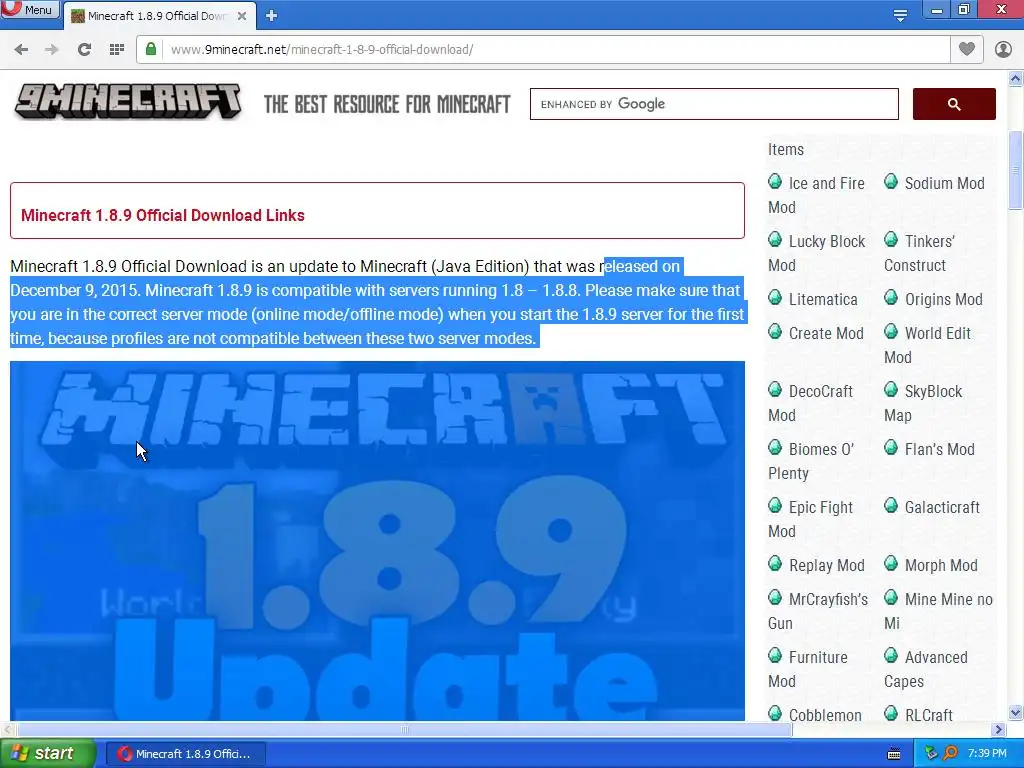Image resolution: width=1024 pixels, height=768 pixels.
Task: Open the Morph Mod link
Action: click(x=940, y=566)
